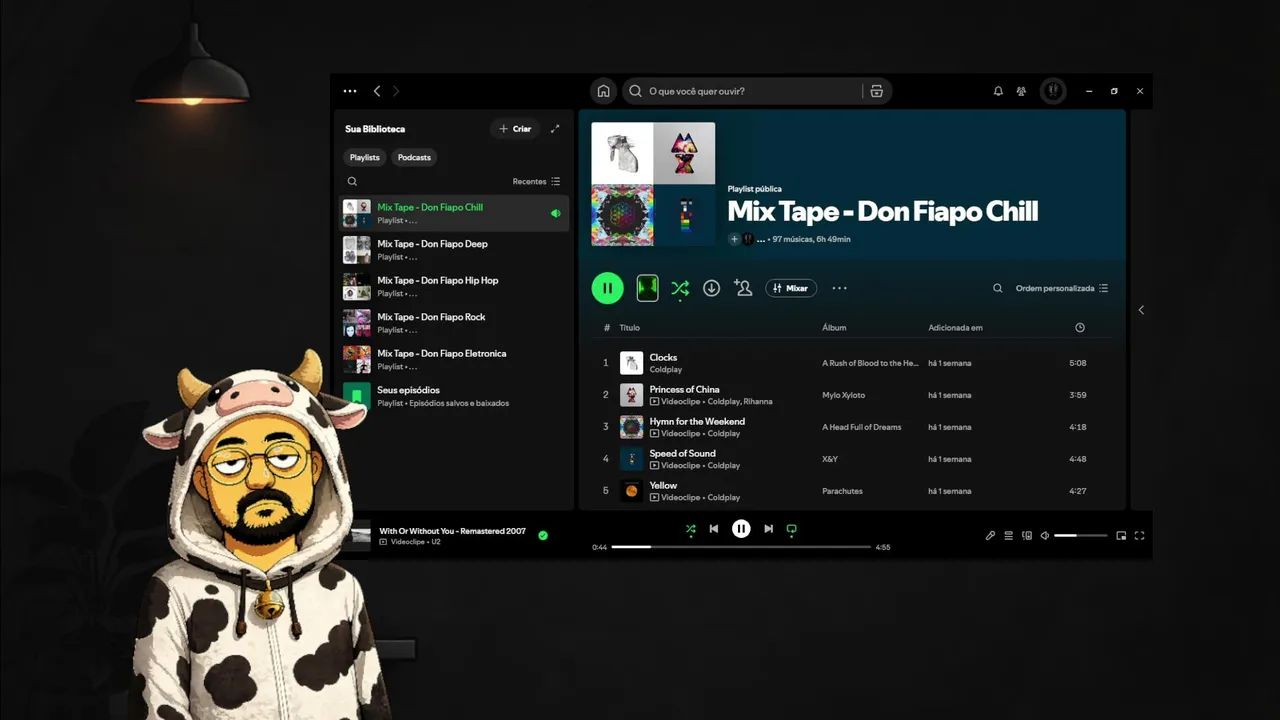This screenshot has width=1280, height=720.
Task: Seek on the song progress bar
Action: pos(741,547)
